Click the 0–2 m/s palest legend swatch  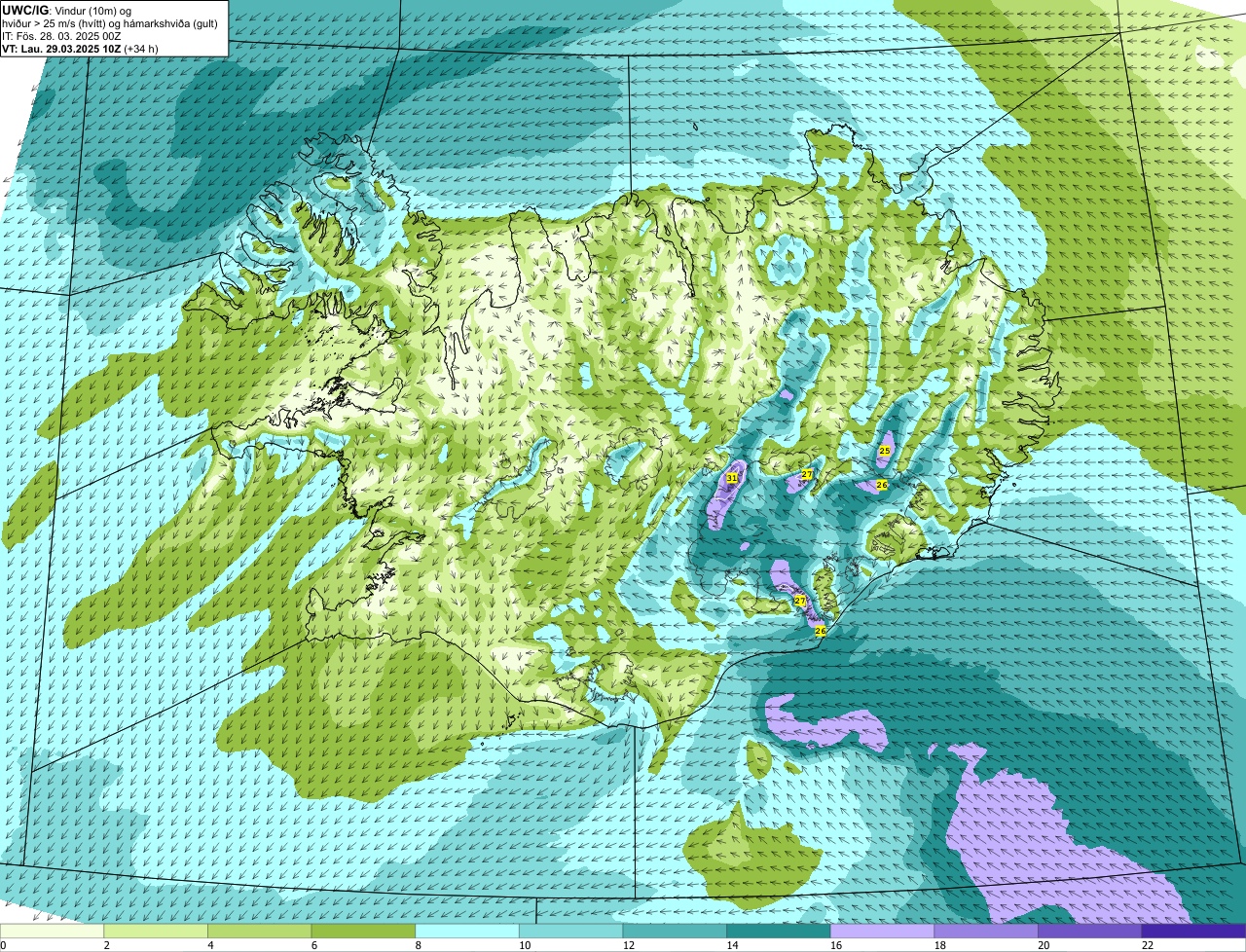pyautogui.click(x=52, y=932)
